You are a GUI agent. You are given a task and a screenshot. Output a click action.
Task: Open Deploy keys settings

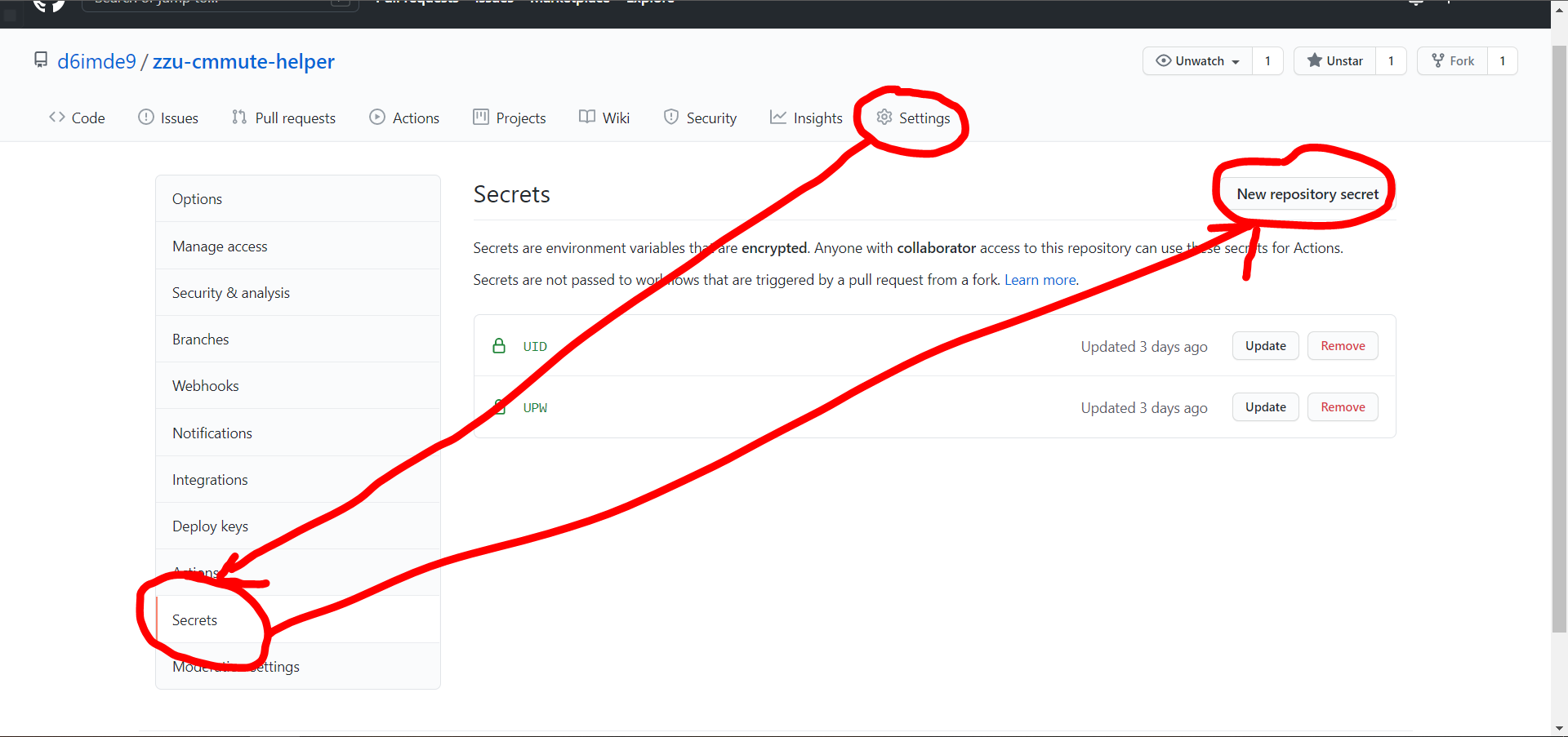298,526
